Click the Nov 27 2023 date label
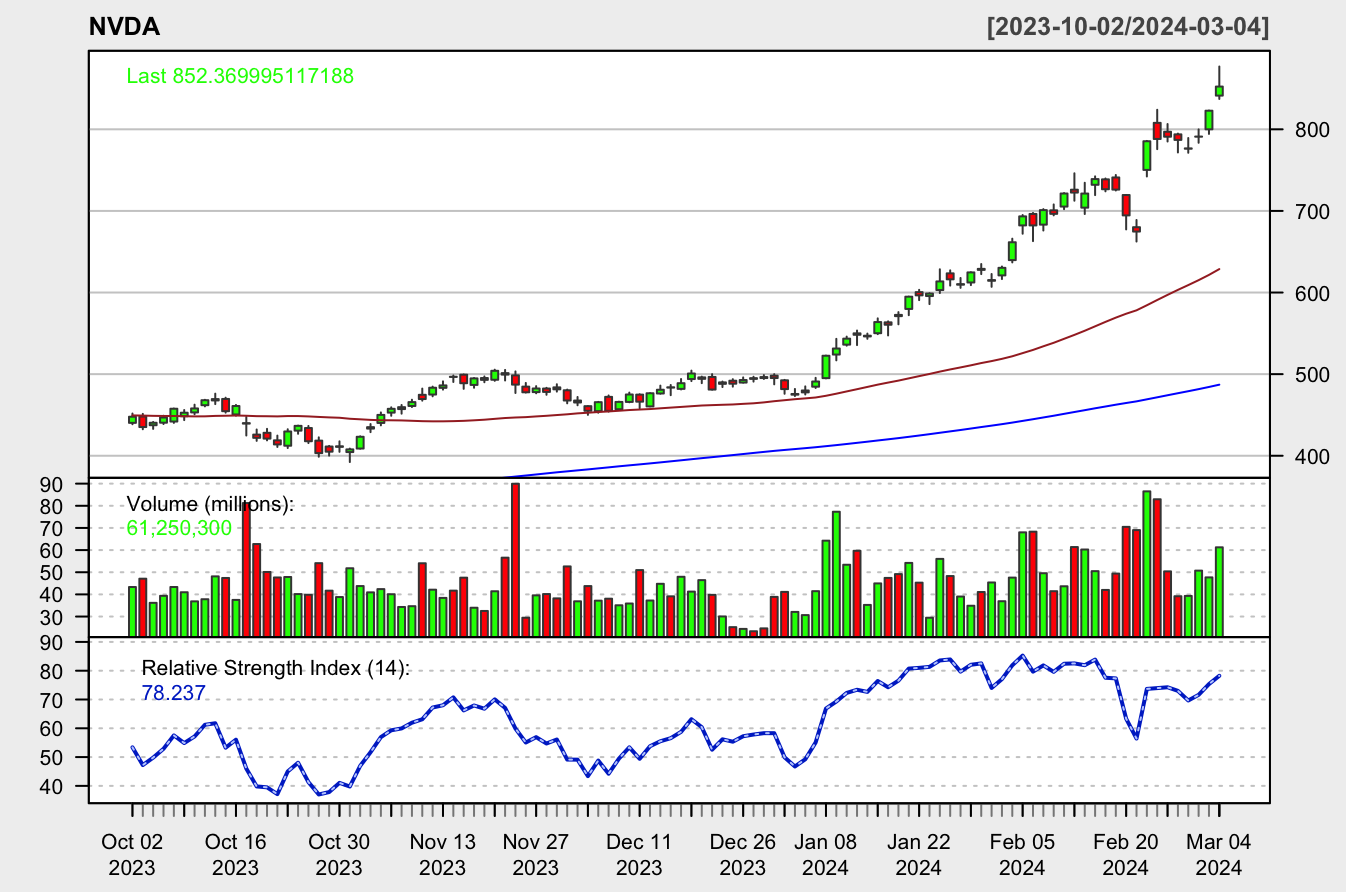Screen dimensions: 1346x892 (536, 853)
